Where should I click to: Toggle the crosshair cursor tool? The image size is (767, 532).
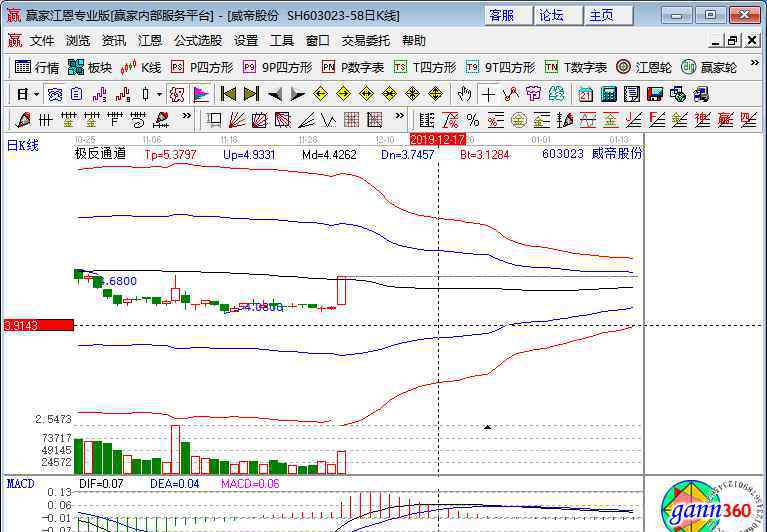tap(488, 94)
